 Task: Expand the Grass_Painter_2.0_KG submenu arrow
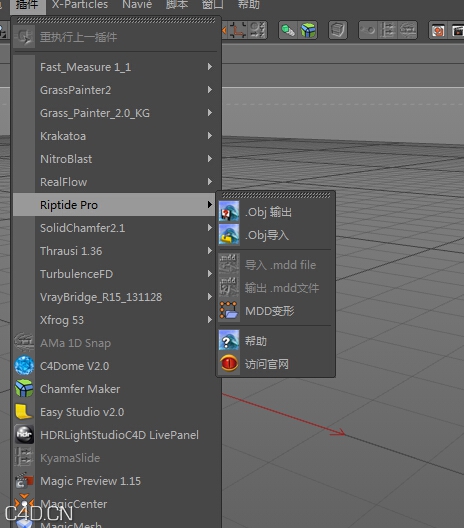[x=210, y=112]
